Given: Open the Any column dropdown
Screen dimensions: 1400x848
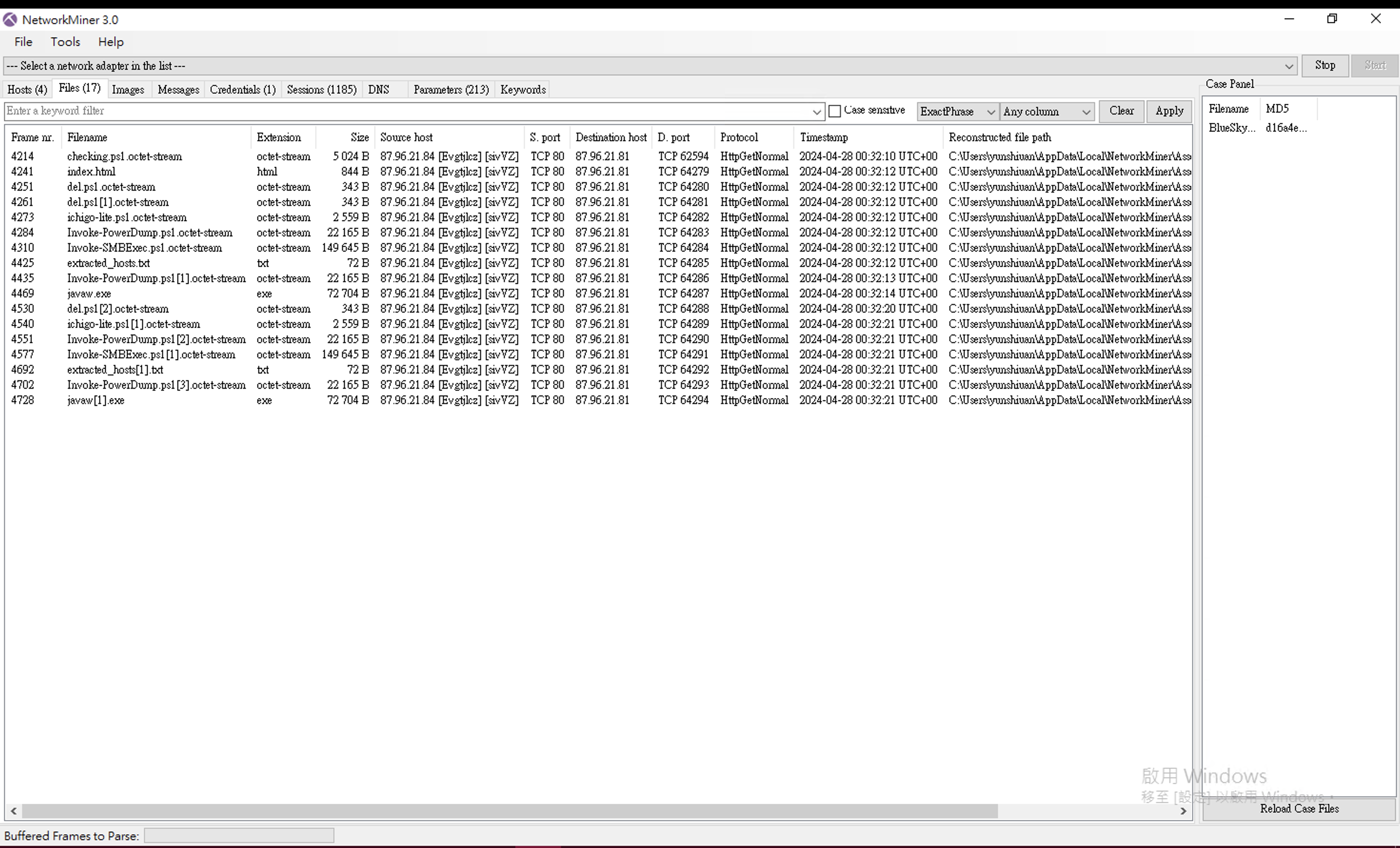Looking at the screenshot, I should pos(1046,111).
